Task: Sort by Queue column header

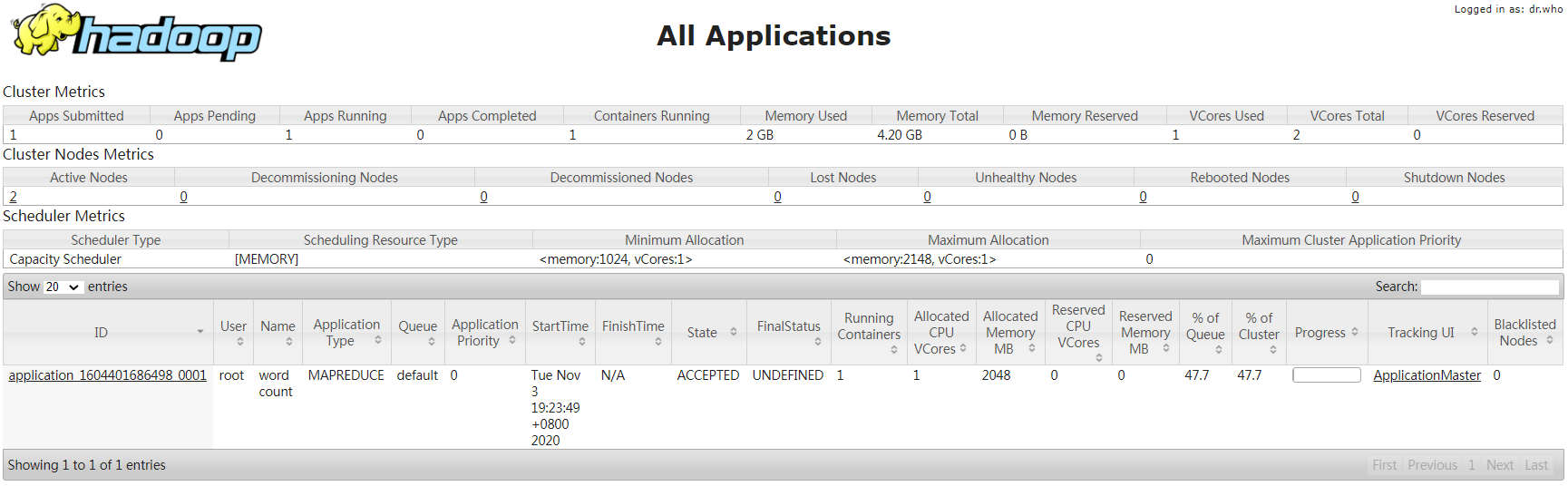Action: coord(418,333)
